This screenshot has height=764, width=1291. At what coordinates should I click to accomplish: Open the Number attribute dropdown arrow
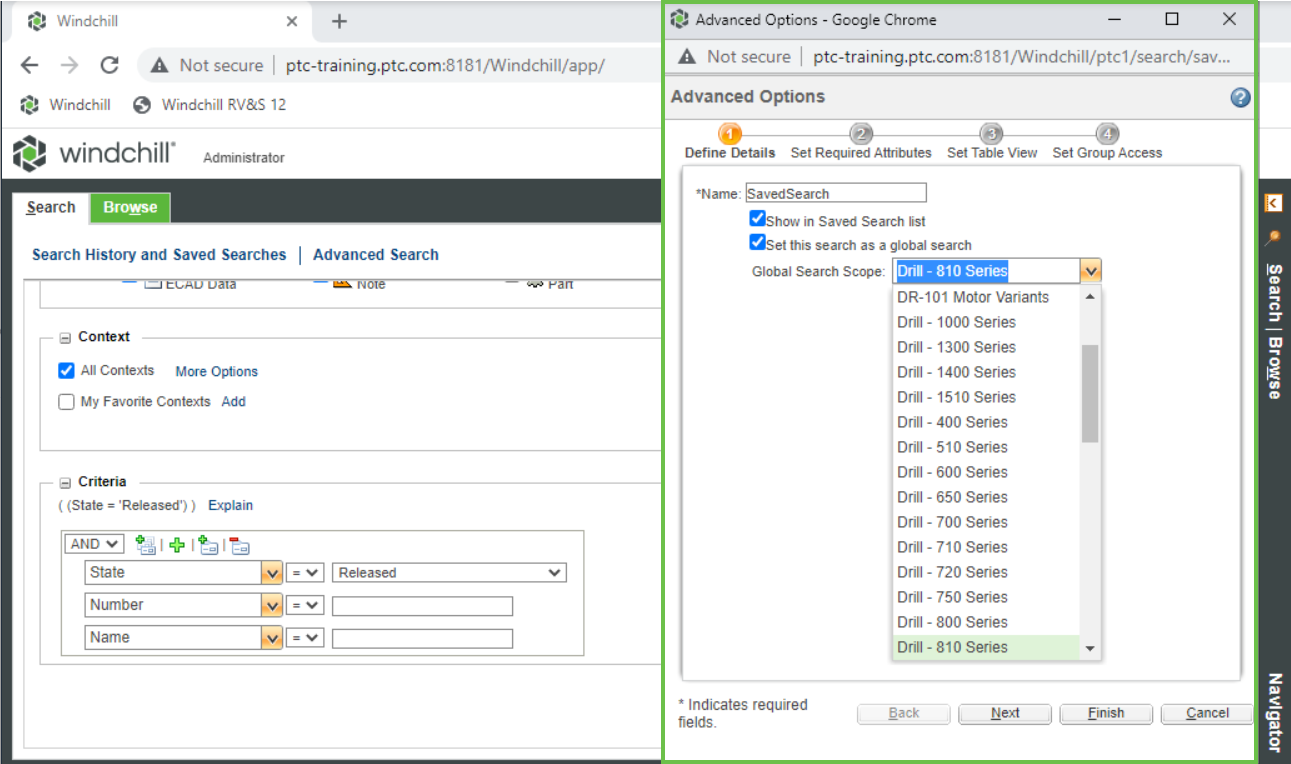point(271,605)
